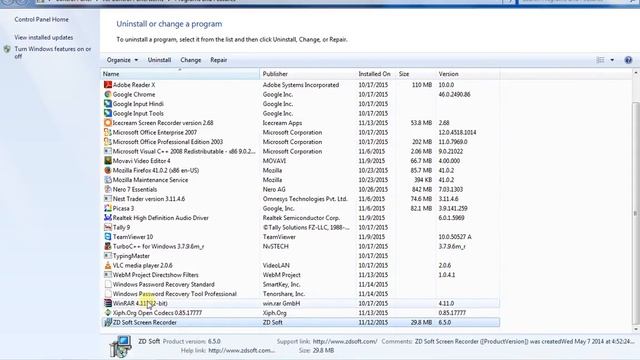The height and width of the screenshot is (360, 640).
Task: Open the Organize dropdown menu
Action: 122,60
